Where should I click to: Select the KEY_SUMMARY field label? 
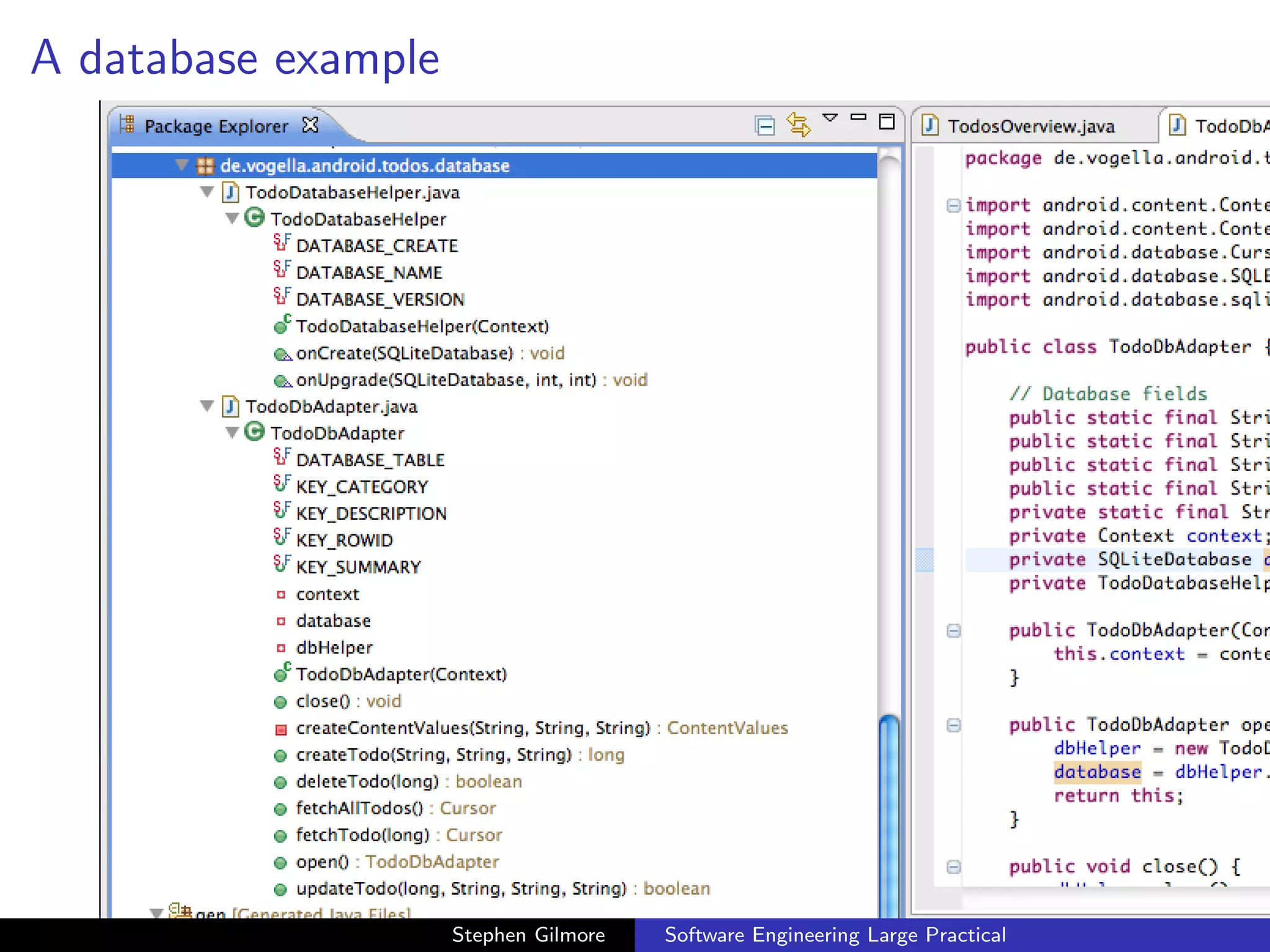[x=358, y=567]
